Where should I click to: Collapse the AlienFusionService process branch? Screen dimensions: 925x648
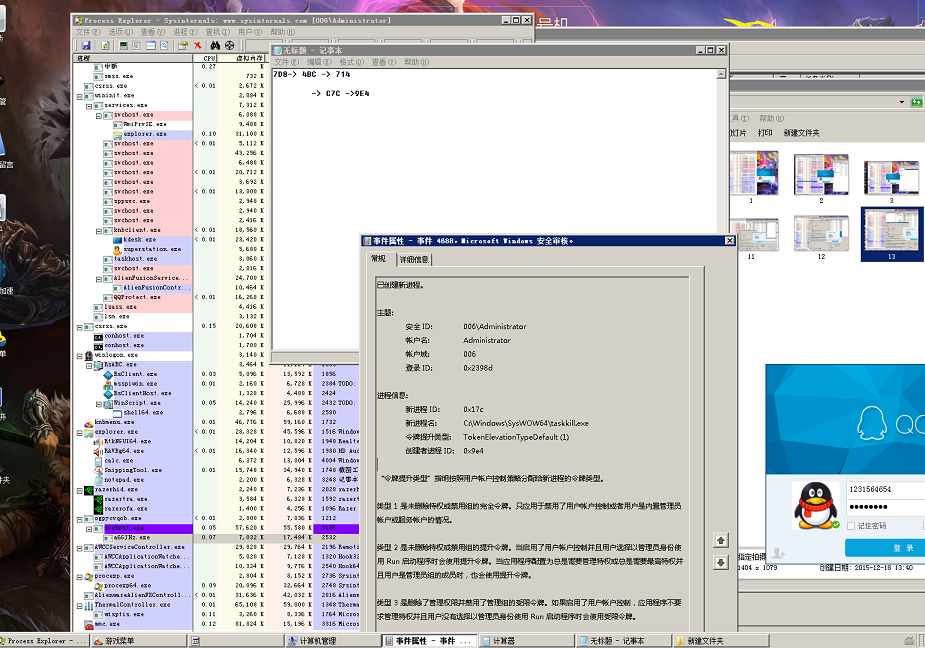tap(99, 279)
